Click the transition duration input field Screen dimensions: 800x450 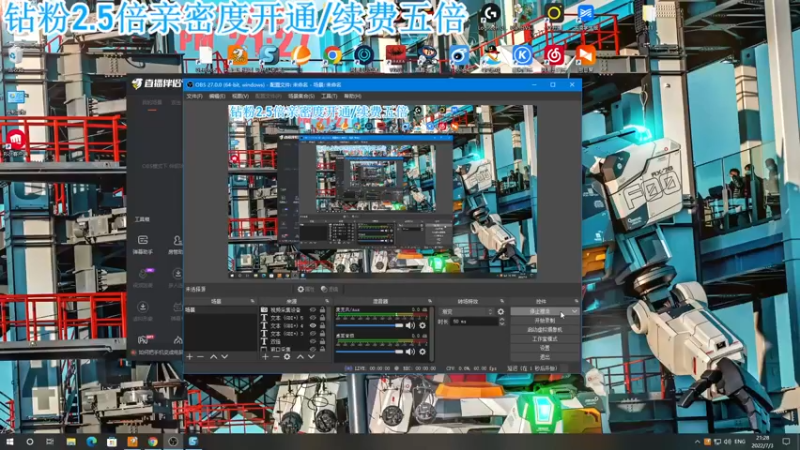click(474, 321)
